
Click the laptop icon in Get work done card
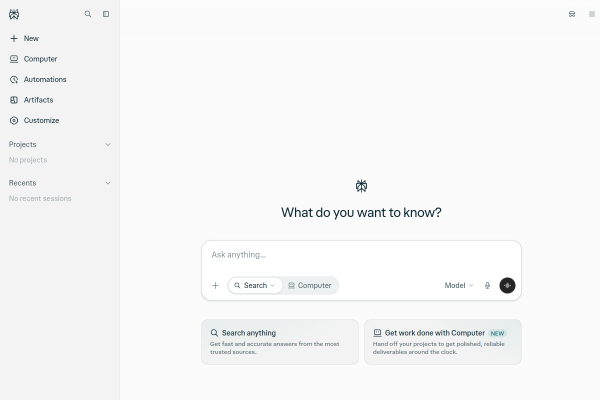(x=377, y=333)
